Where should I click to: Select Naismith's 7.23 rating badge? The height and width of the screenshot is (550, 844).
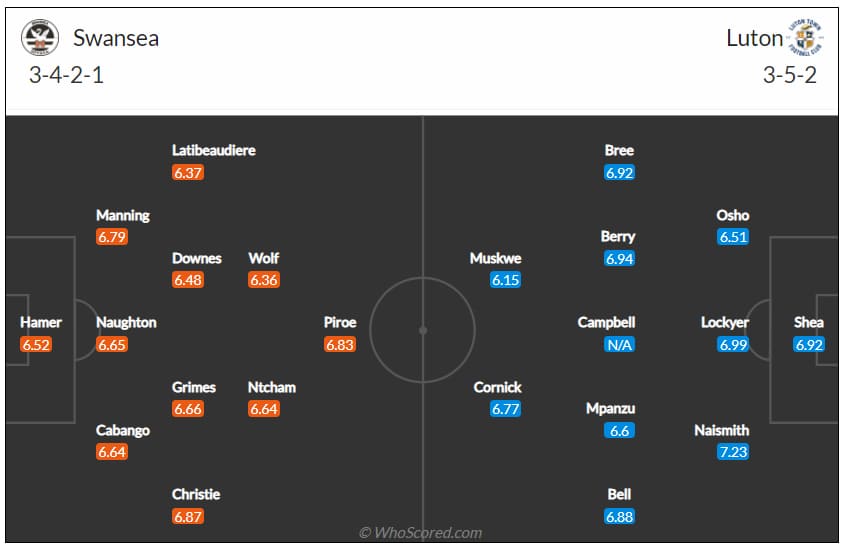pyautogui.click(x=733, y=452)
